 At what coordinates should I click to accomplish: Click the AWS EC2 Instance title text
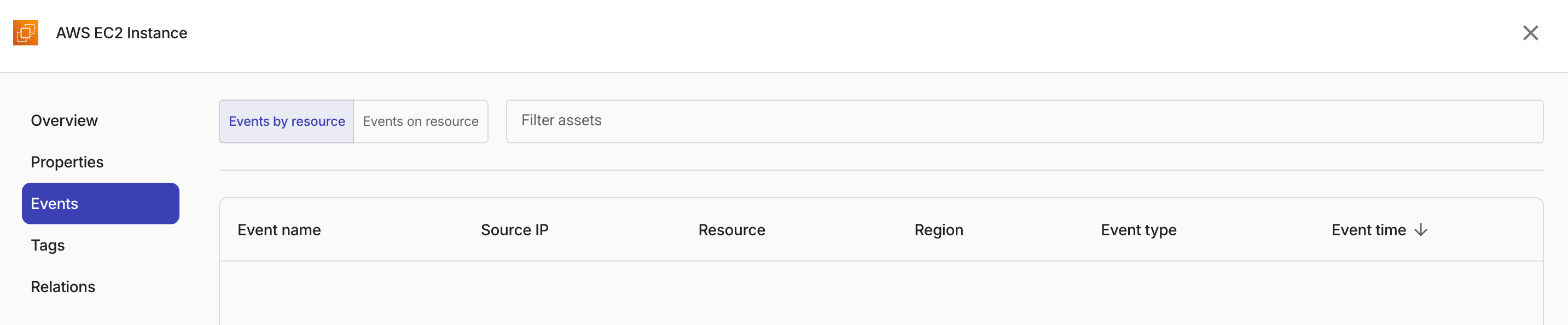tap(122, 33)
